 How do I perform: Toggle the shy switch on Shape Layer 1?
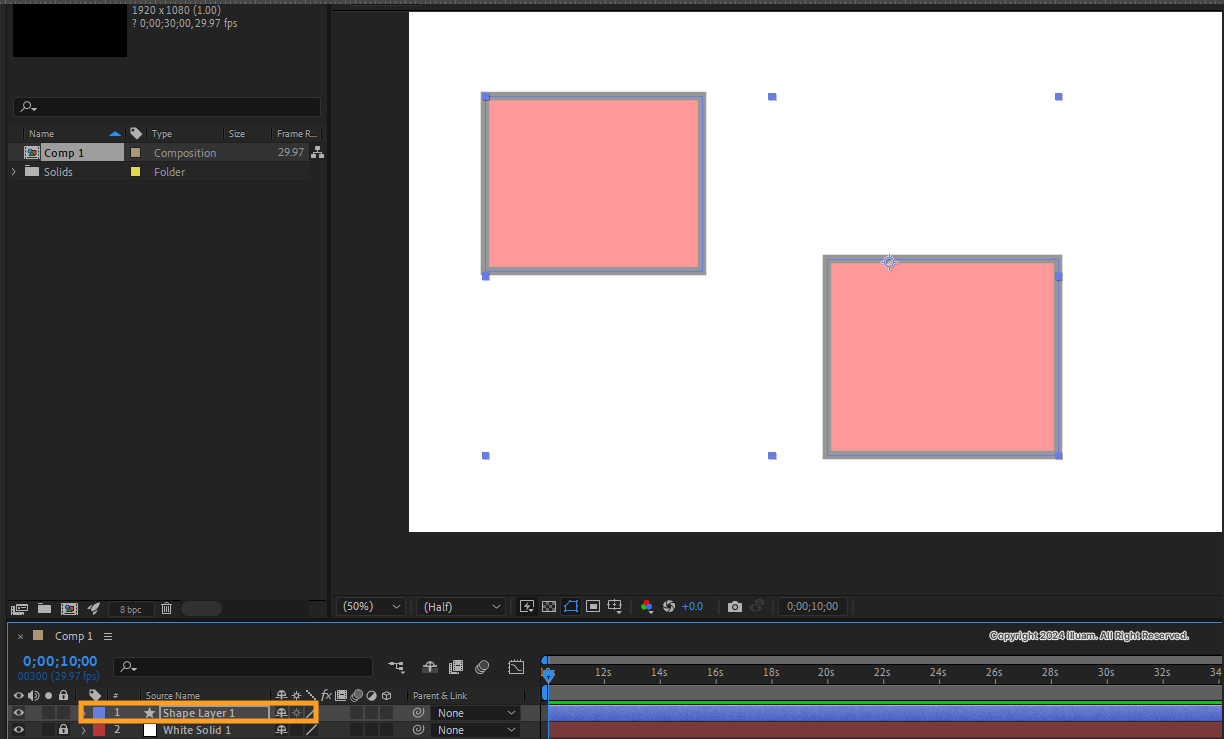[281, 713]
